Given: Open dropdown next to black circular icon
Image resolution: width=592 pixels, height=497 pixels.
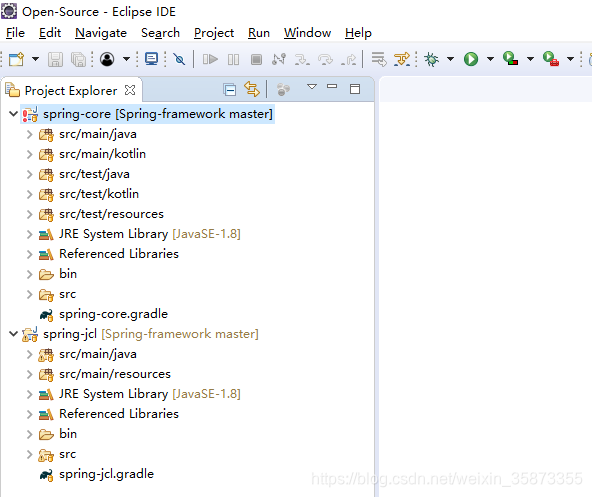Looking at the screenshot, I should 126,59.
